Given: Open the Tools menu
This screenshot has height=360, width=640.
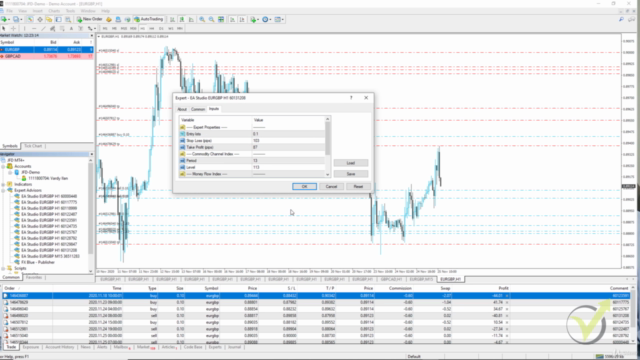Looking at the screenshot, I should (x=70, y=11).
